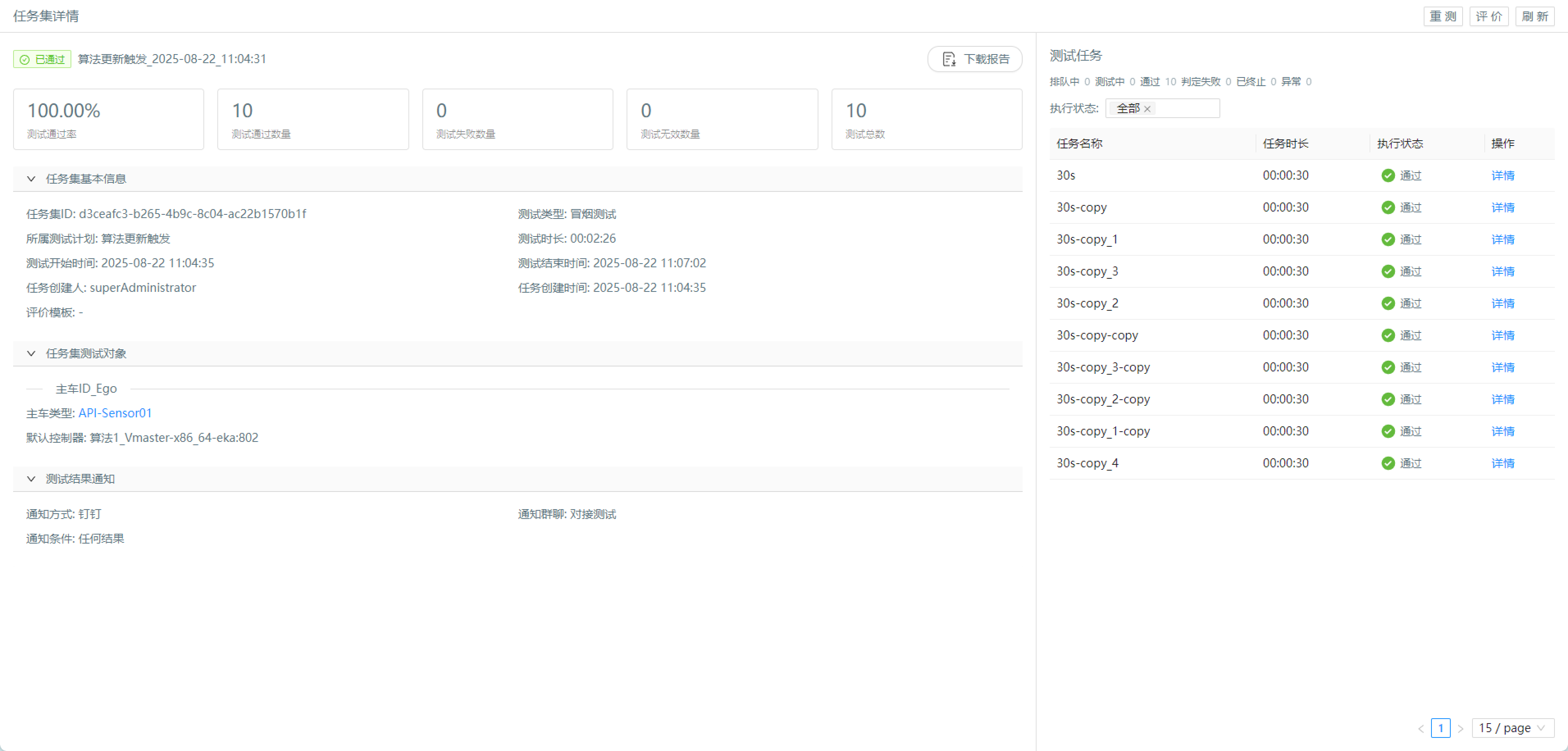Viewport: 1568px width, 751px height.
Task: Open 详情 for task 30s-copy_3-copy
Action: 1502,368
